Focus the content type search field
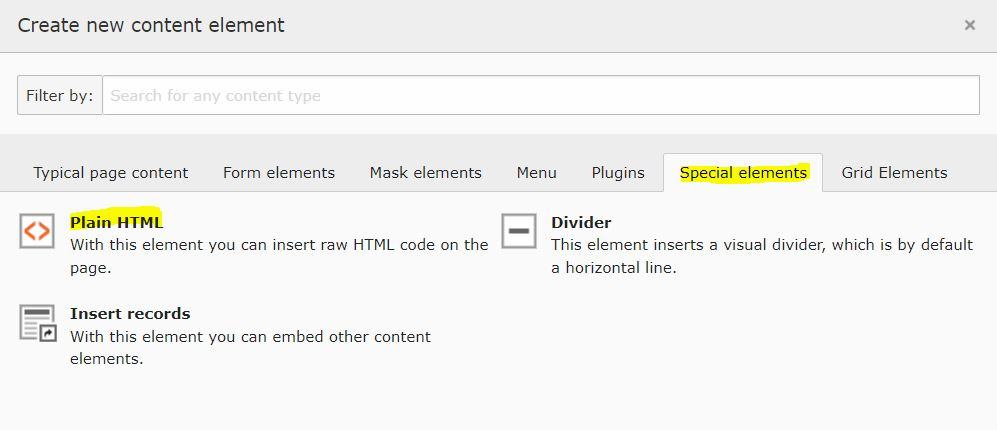This screenshot has height=430, width=997. tap(540, 96)
